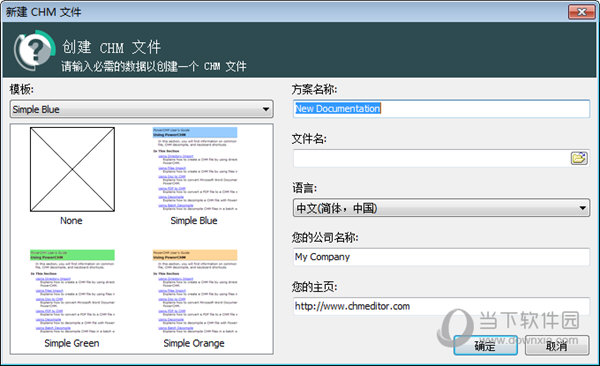Expand the 语言 中文(简体，中国) dropdown
Screen dimensions: 600x366
441,208
